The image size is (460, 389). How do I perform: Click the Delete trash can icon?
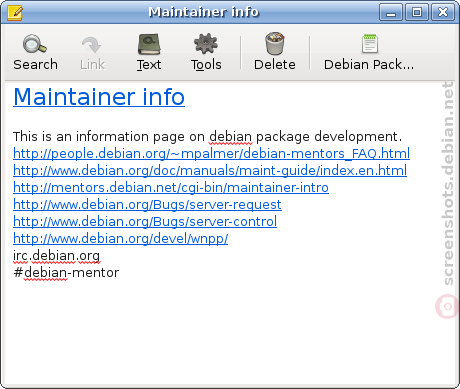click(x=275, y=44)
